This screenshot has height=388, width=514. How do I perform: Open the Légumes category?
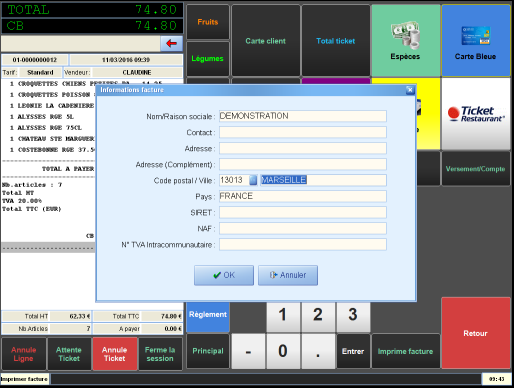(x=208, y=59)
